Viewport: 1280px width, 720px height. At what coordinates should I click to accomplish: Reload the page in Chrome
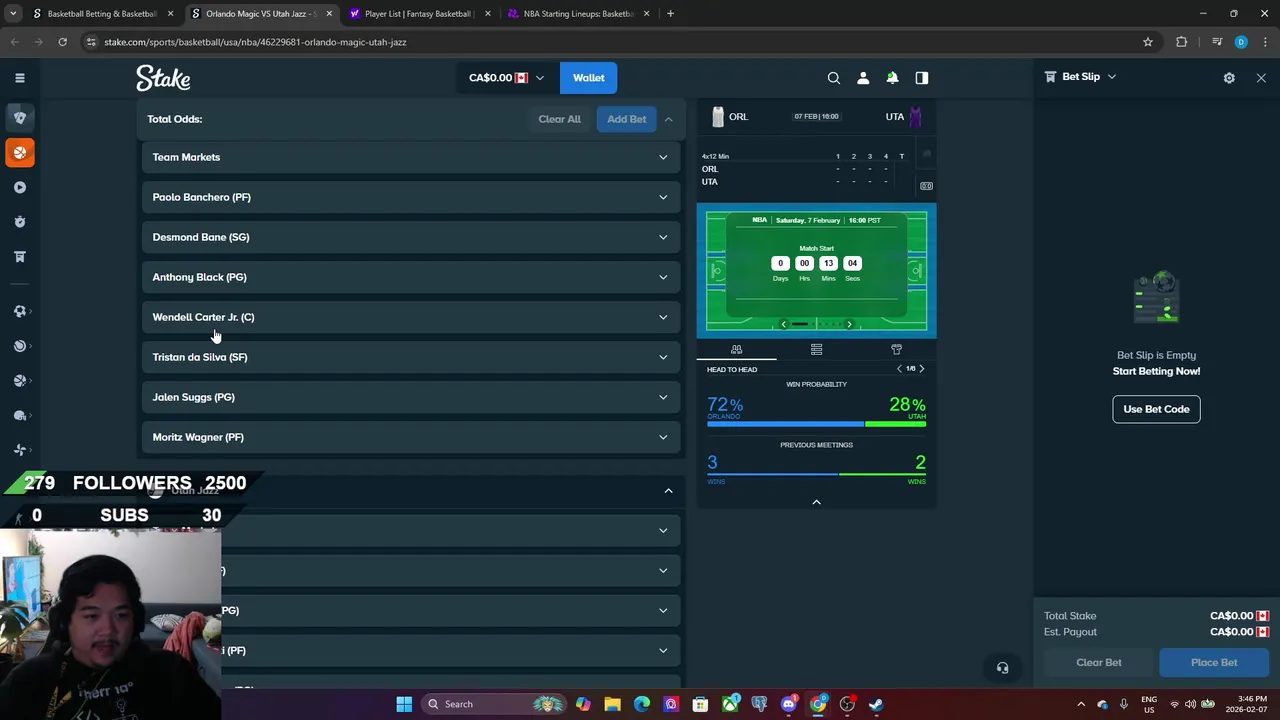62,42
